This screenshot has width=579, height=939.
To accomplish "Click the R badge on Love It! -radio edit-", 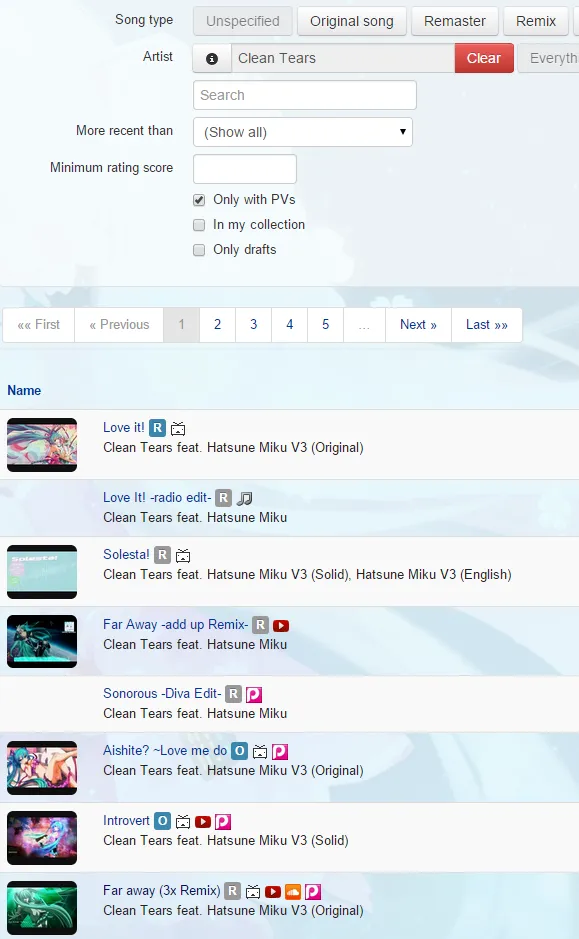I will (223, 498).
